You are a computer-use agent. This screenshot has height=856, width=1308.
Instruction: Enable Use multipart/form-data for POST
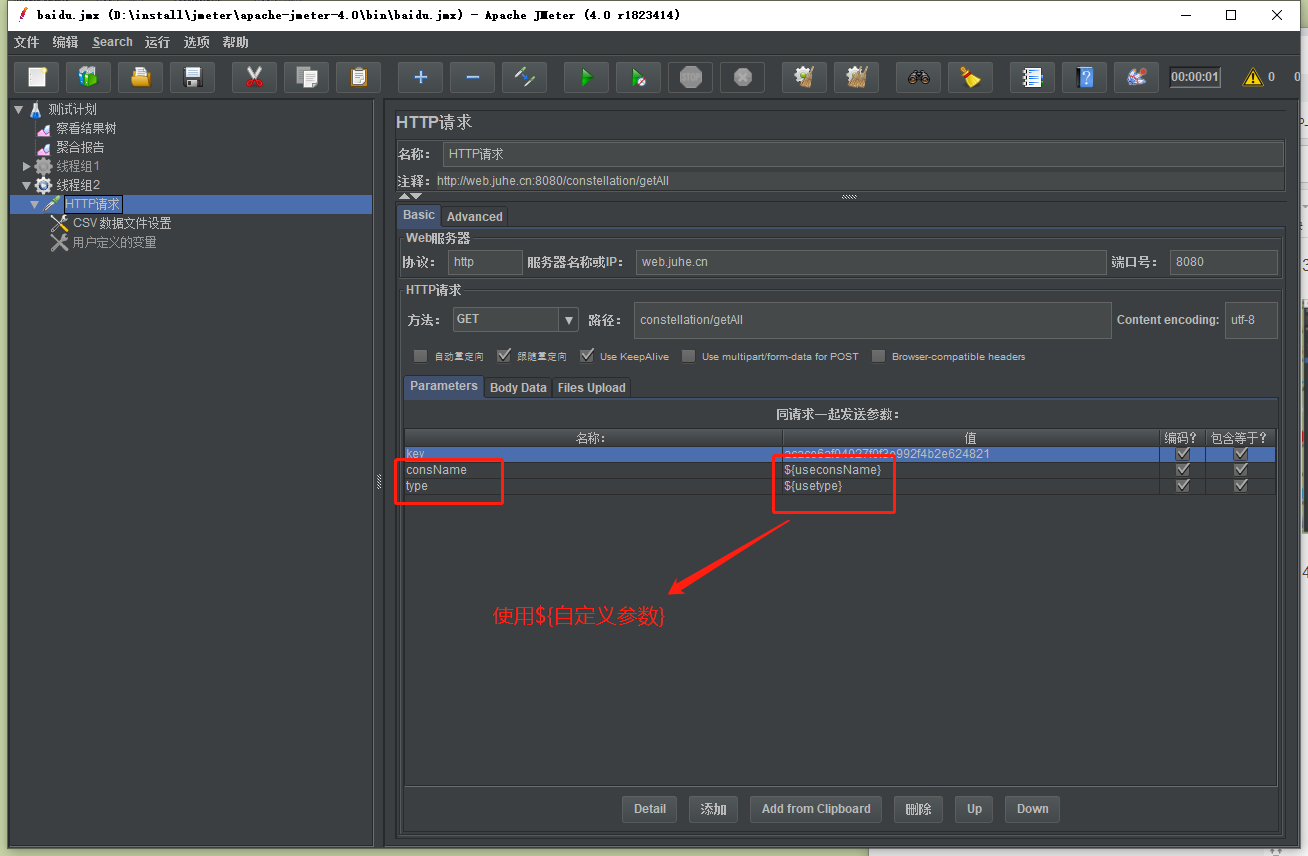tap(689, 356)
